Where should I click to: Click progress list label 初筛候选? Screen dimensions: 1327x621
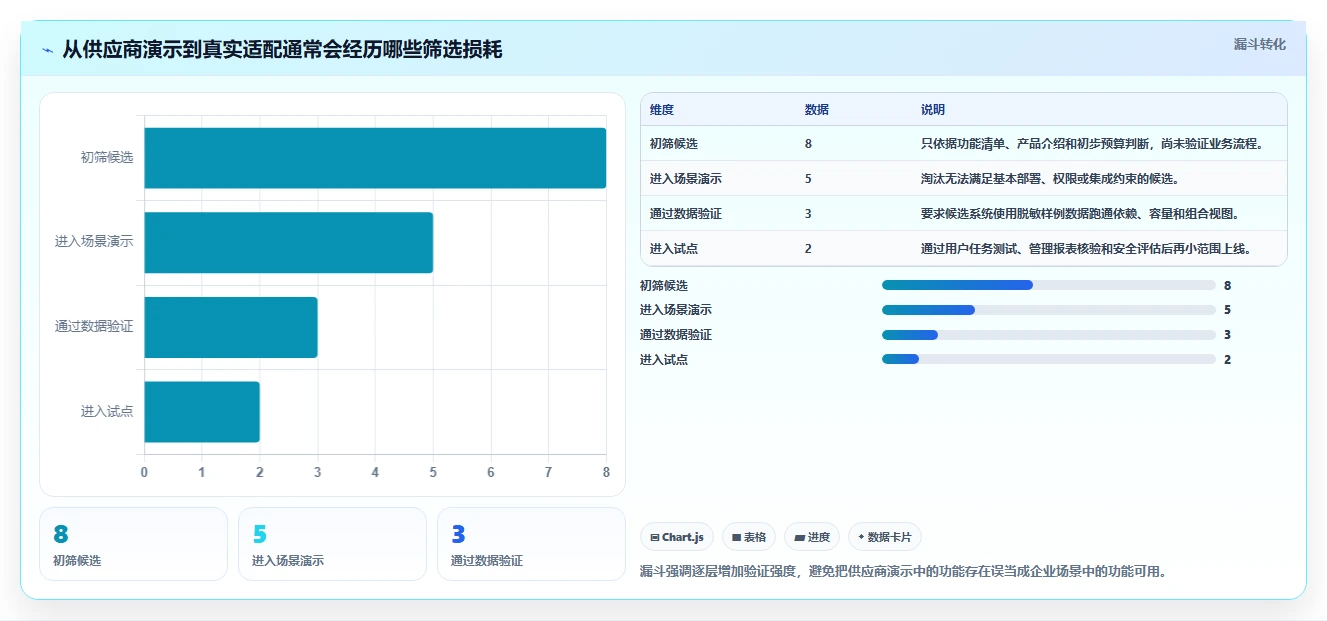tap(664, 286)
